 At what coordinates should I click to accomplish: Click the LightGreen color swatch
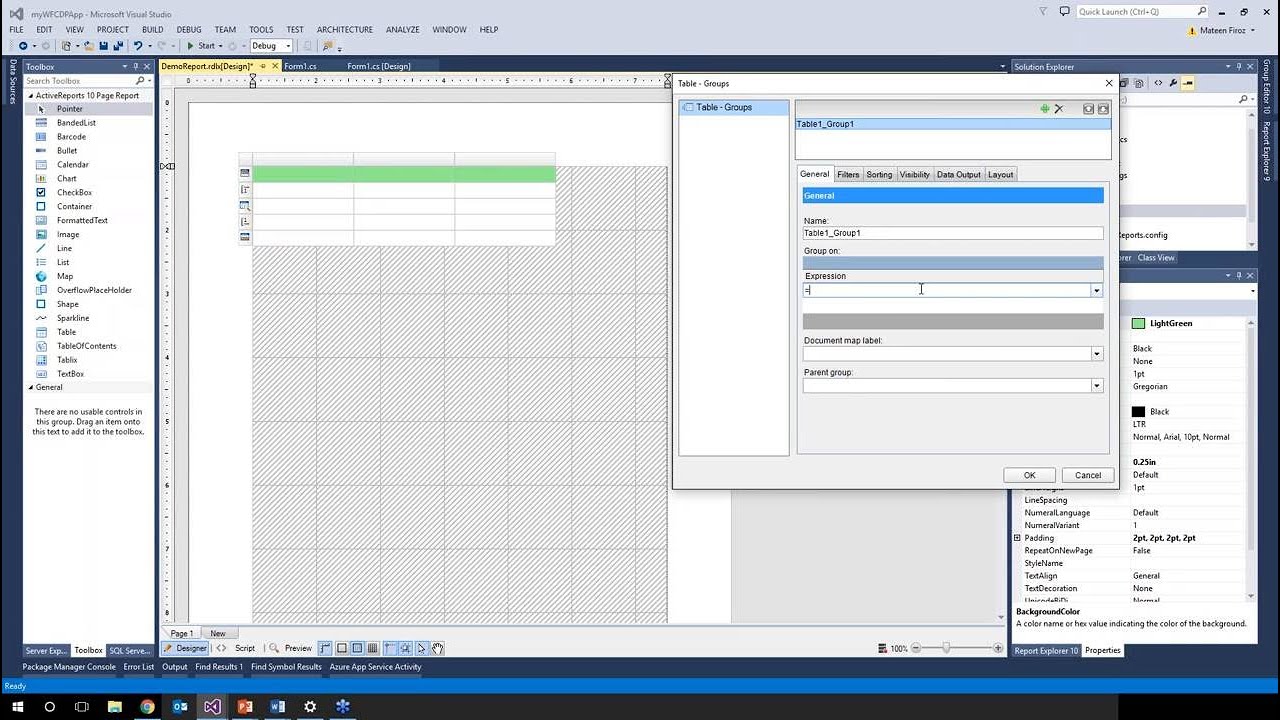[x=1138, y=324]
